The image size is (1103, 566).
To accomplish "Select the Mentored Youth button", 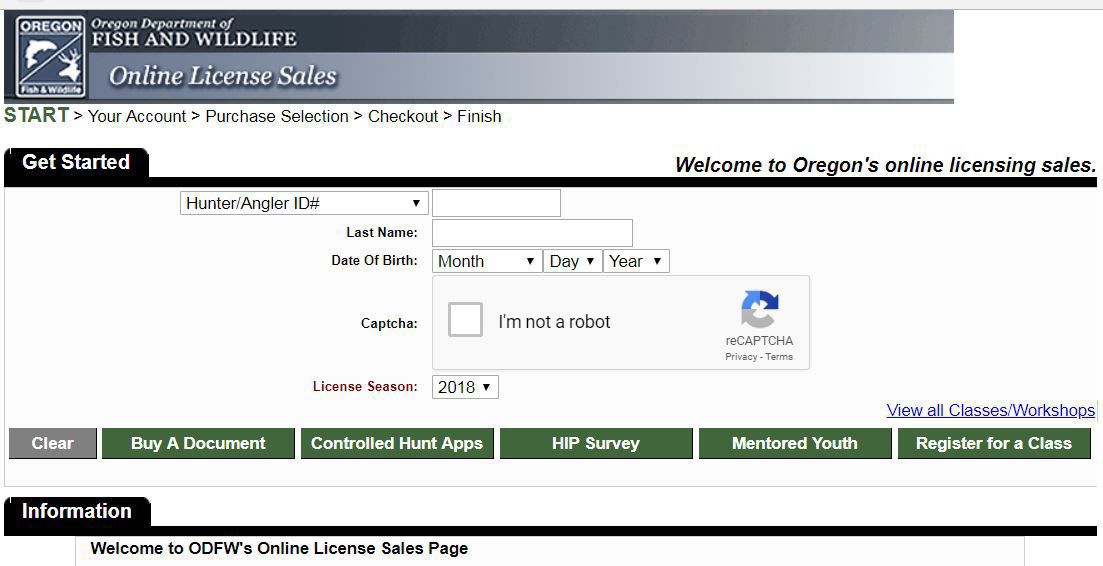I will coord(794,444).
